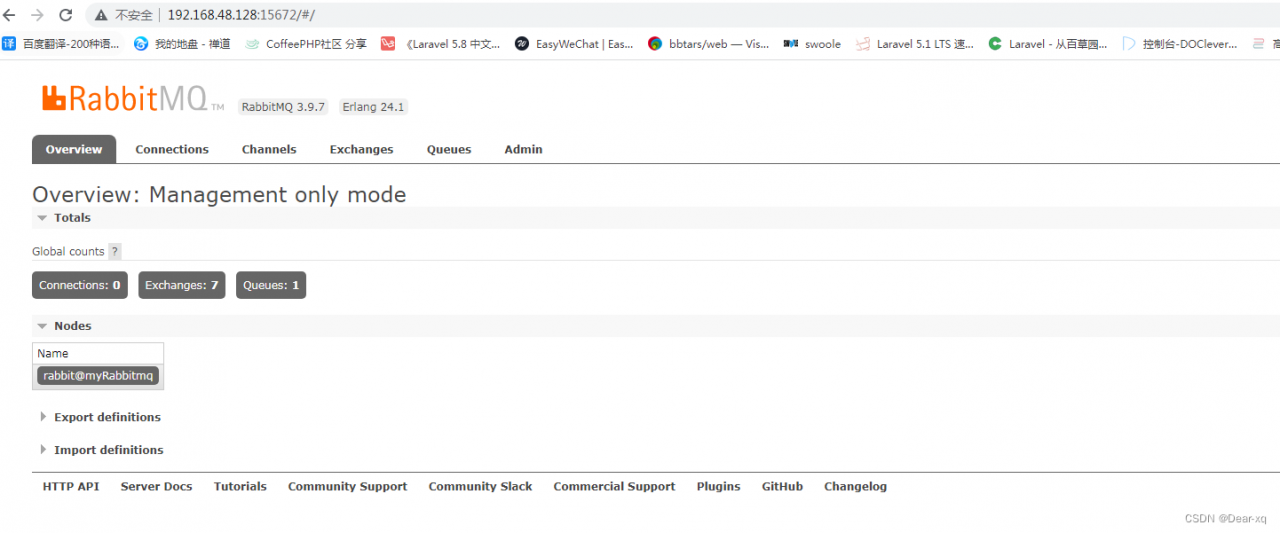The height and width of the screenshot is (533, 1280).
Task: Open the Server Docs footer link
Action: 156,486
